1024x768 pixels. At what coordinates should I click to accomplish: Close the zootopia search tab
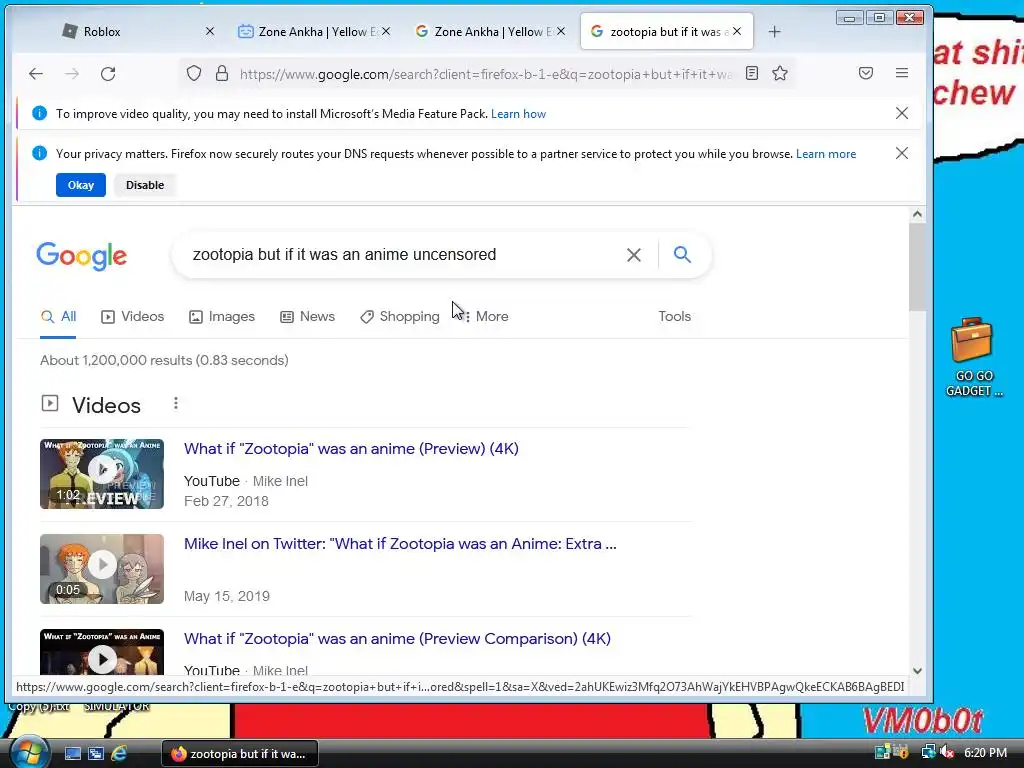tap(737, 31)
